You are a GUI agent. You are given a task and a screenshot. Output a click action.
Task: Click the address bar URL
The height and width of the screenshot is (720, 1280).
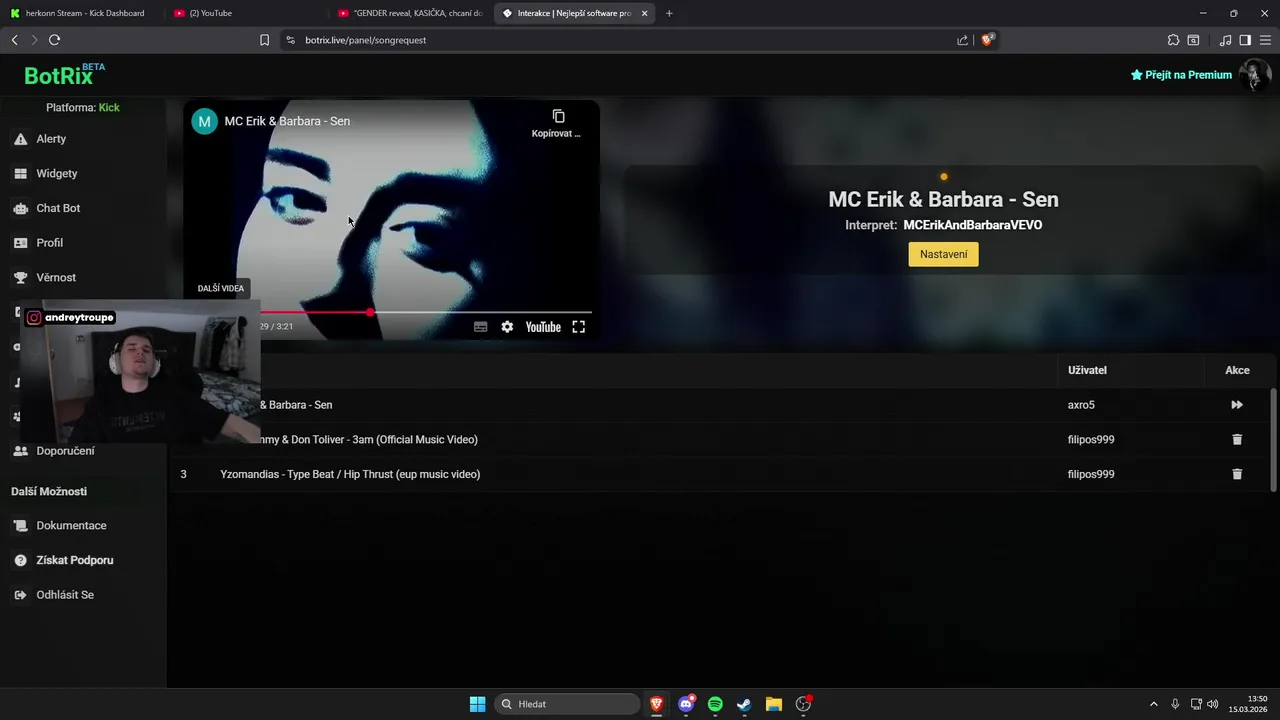point(366,40)
